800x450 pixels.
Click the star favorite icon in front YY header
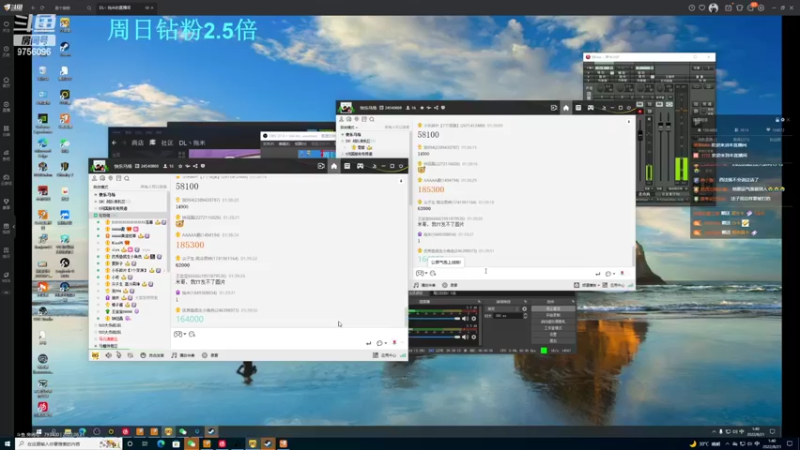(180, 166)
